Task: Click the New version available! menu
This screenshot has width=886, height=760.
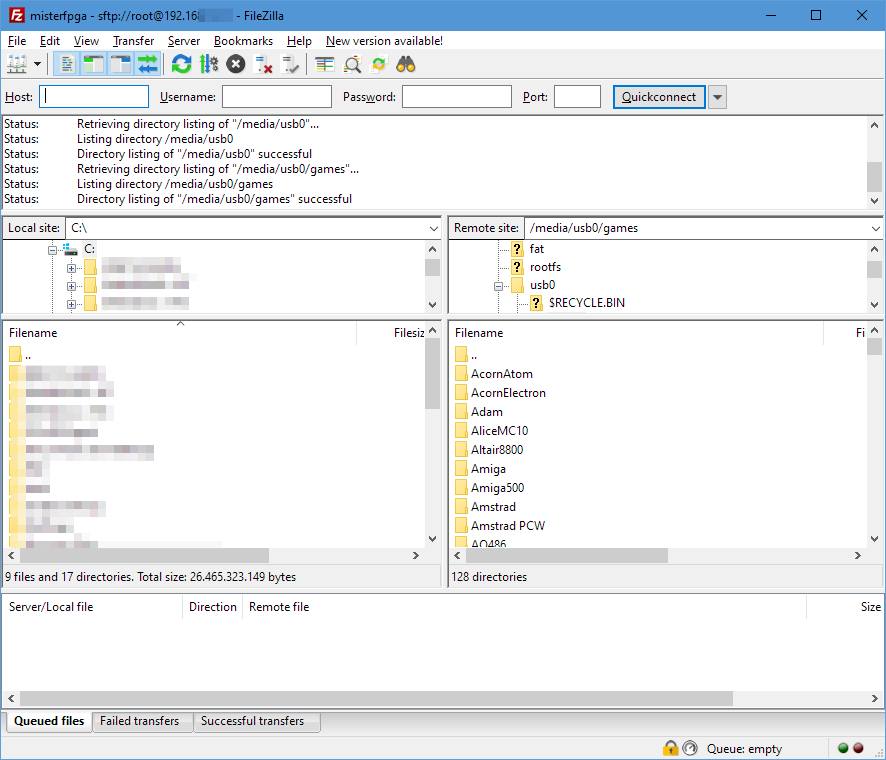Action: (384, 41)
